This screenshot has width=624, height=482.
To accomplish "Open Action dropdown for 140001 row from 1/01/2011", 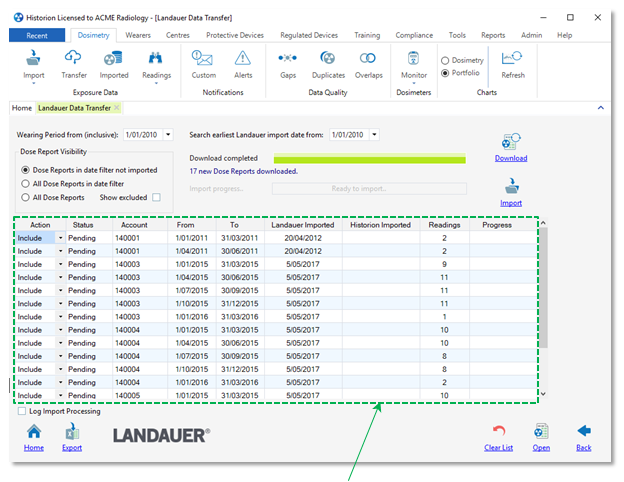I will coord(60,238).
